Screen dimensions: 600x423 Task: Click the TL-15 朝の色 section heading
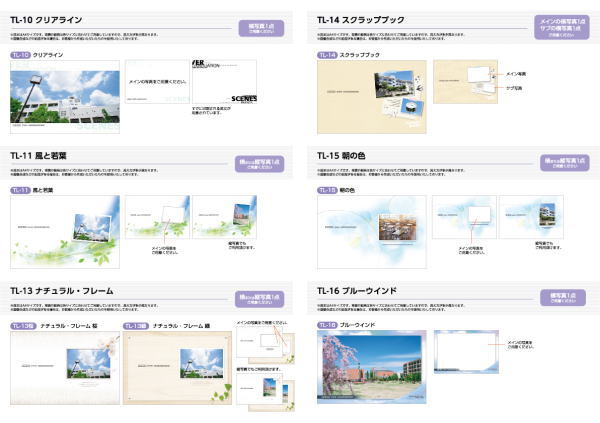tap(341, 156)
